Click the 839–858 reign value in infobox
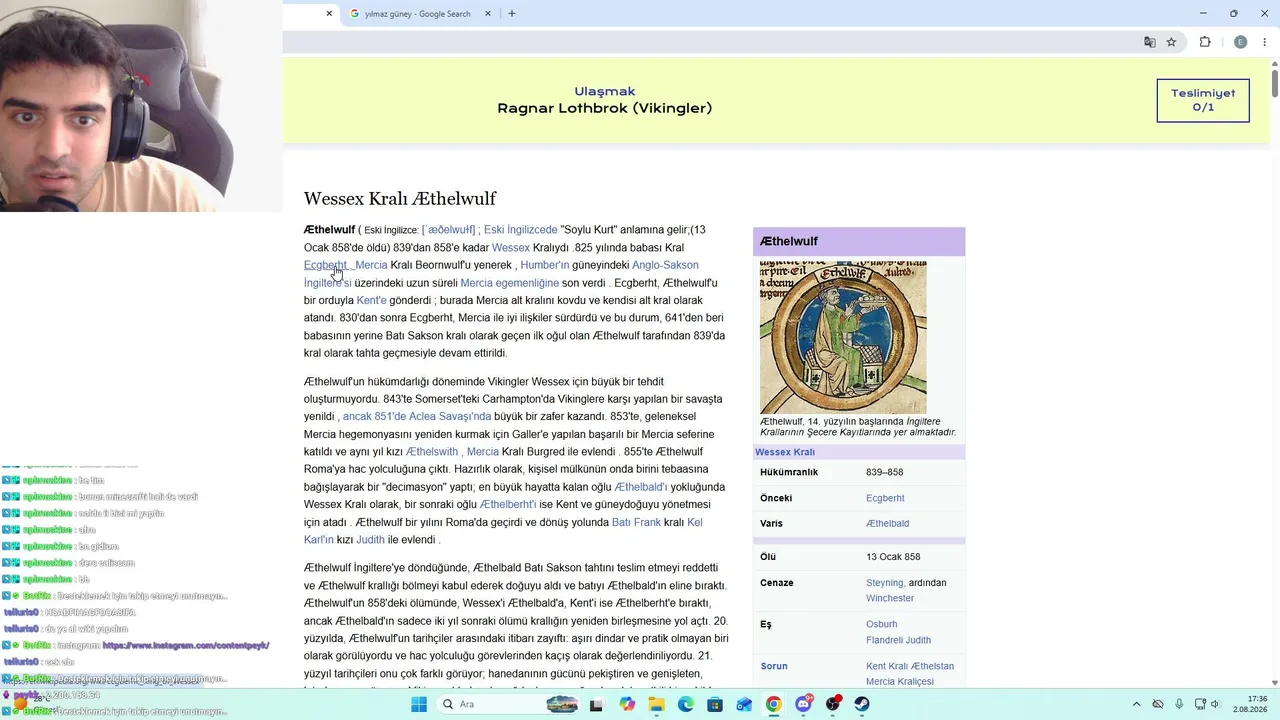1280x720 pixels. (885, 472)
